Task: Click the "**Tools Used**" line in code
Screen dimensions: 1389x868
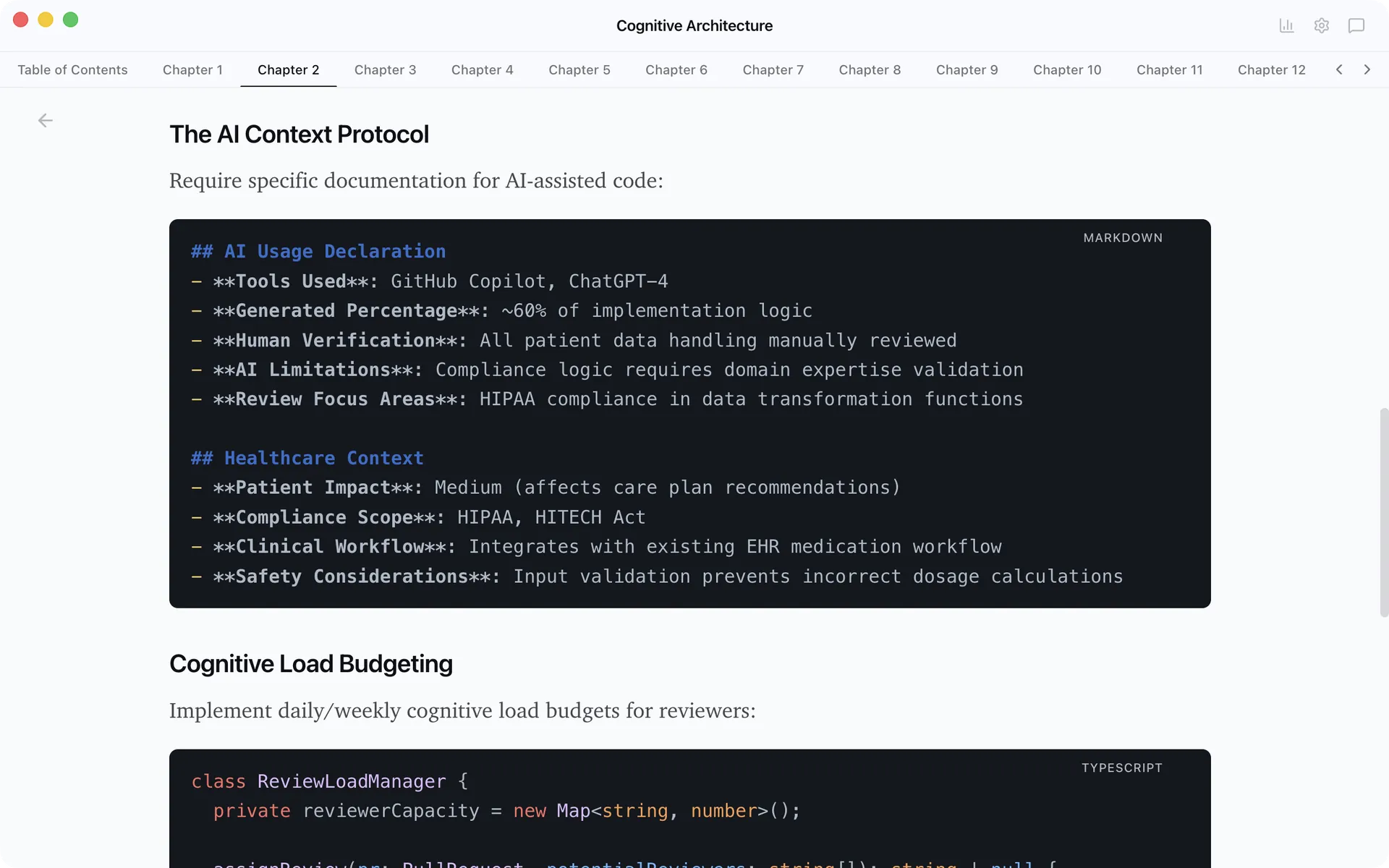Action: pos(430,281)
